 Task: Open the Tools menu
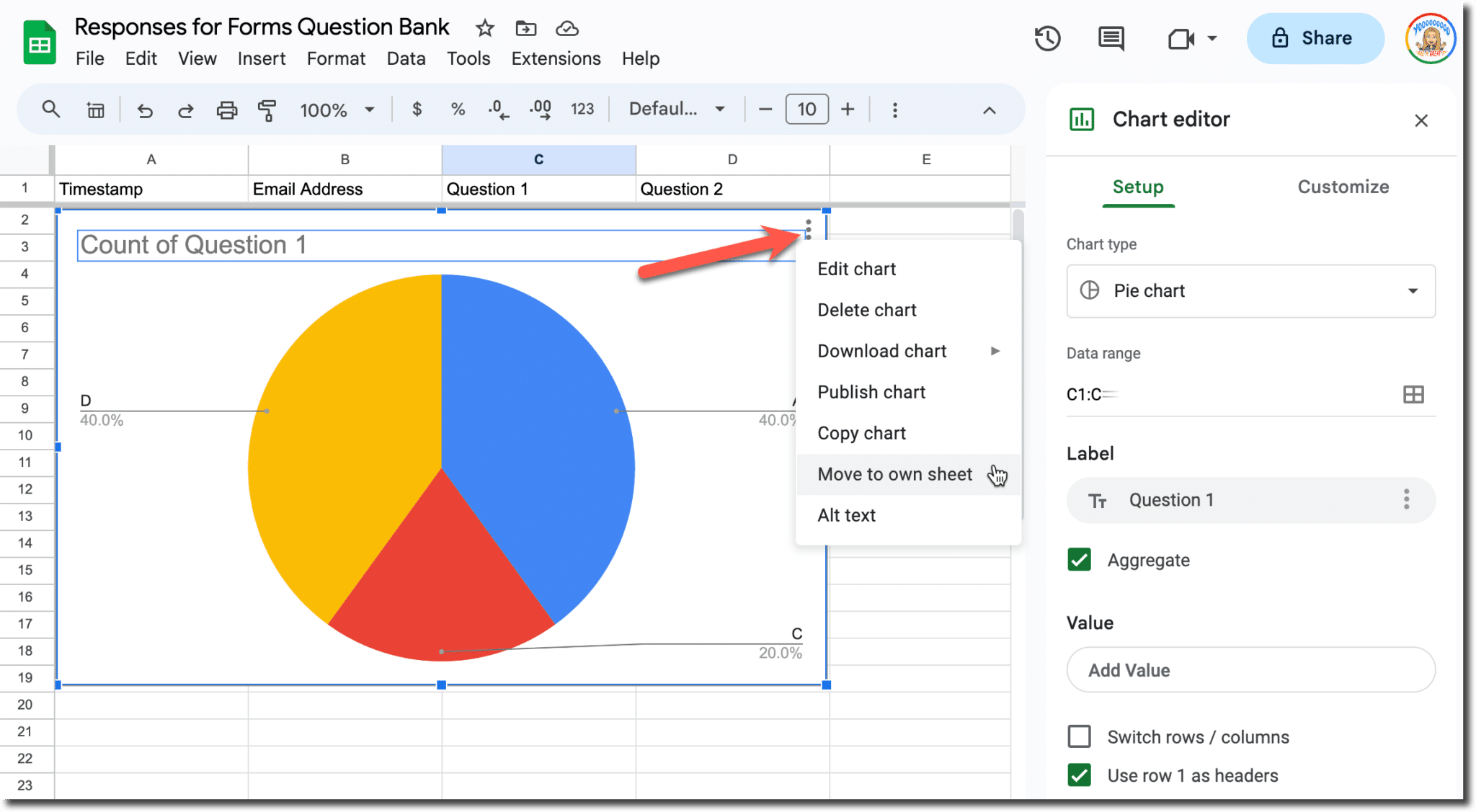coord(468,58)
